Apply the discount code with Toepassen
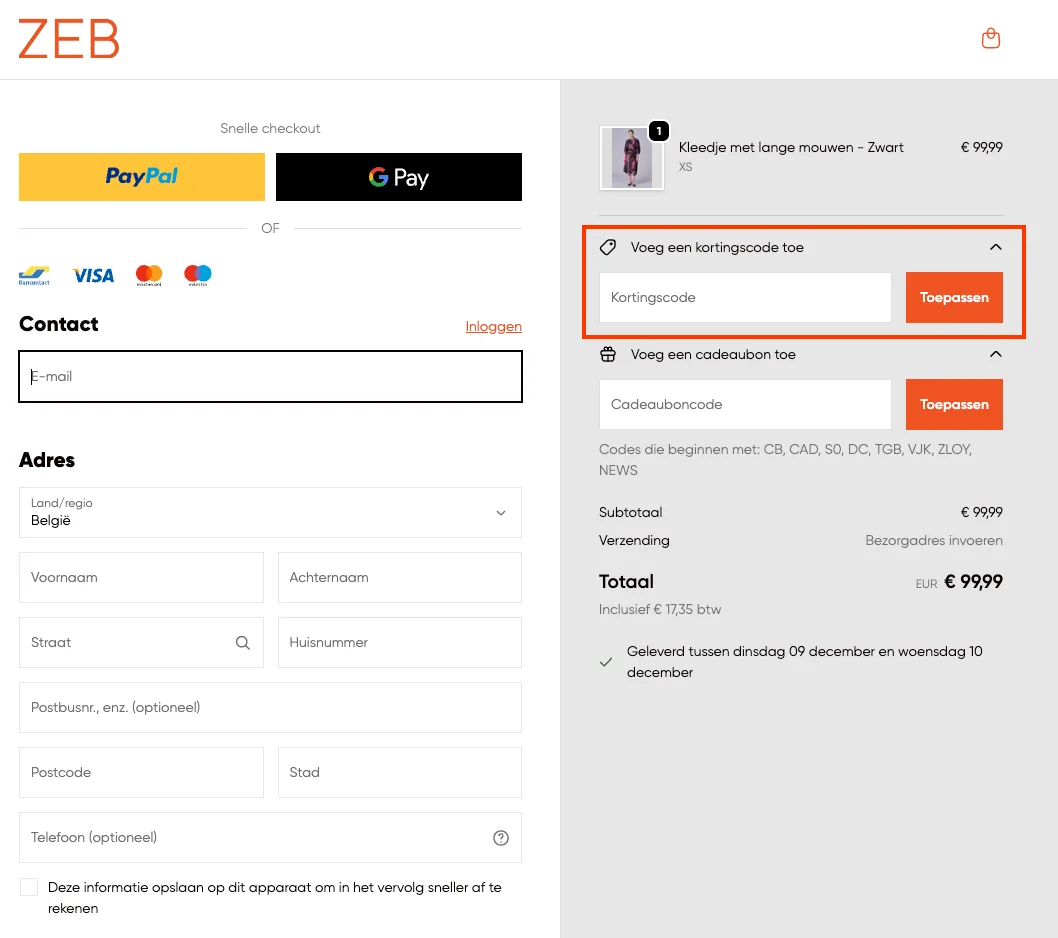This screenshot has height=938, width=1058. [x=954, y=298]
